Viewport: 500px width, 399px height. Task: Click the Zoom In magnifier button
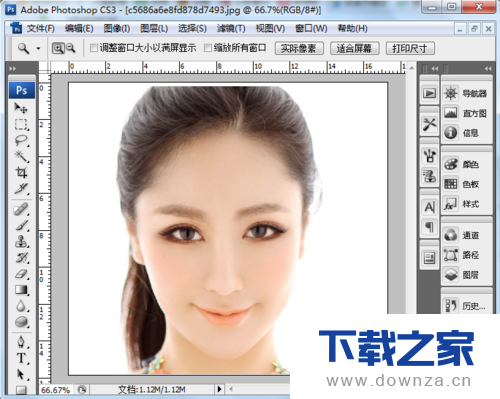coord(58,48)
